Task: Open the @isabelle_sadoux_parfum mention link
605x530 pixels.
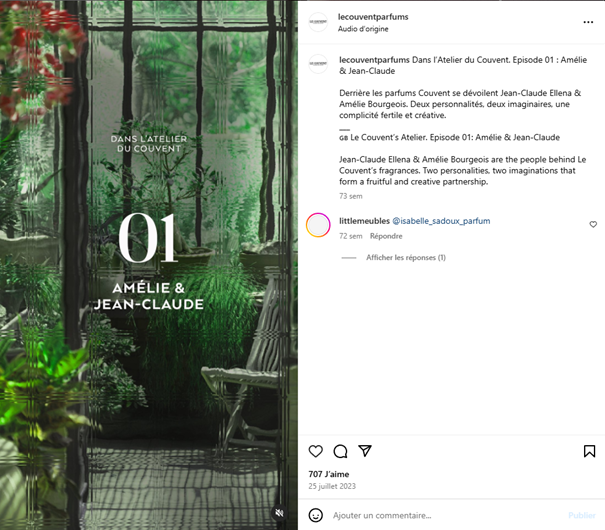Action: coord(441,221)
